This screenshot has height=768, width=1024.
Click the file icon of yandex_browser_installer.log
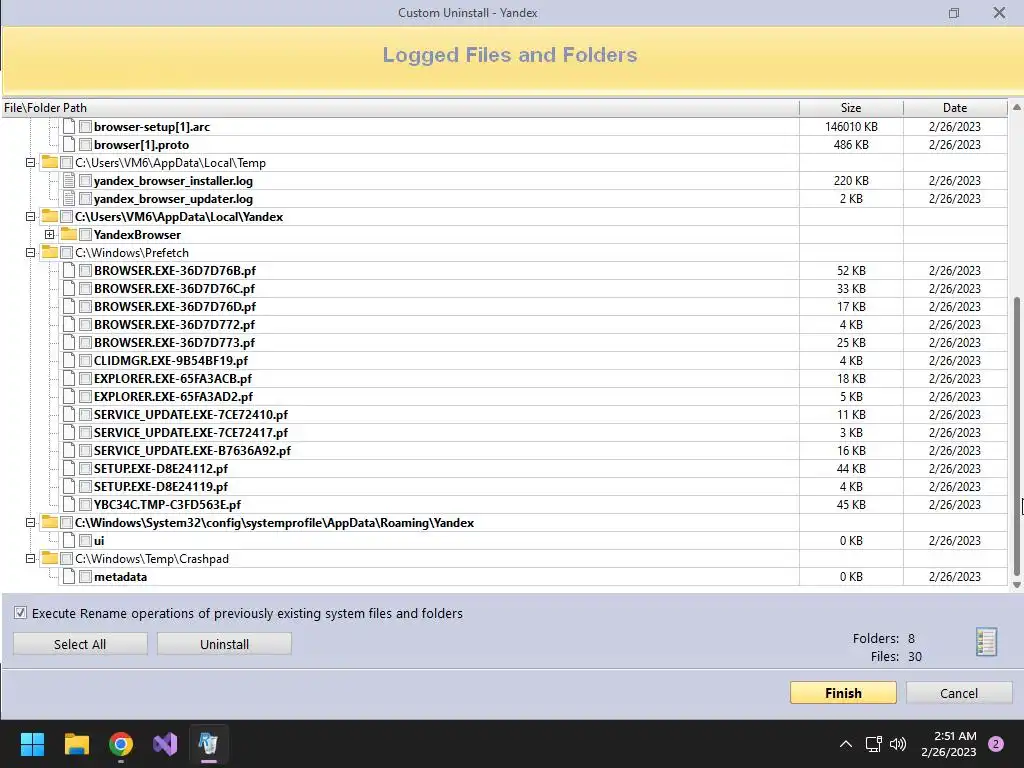pyautogui.click(x=69, y=181)
